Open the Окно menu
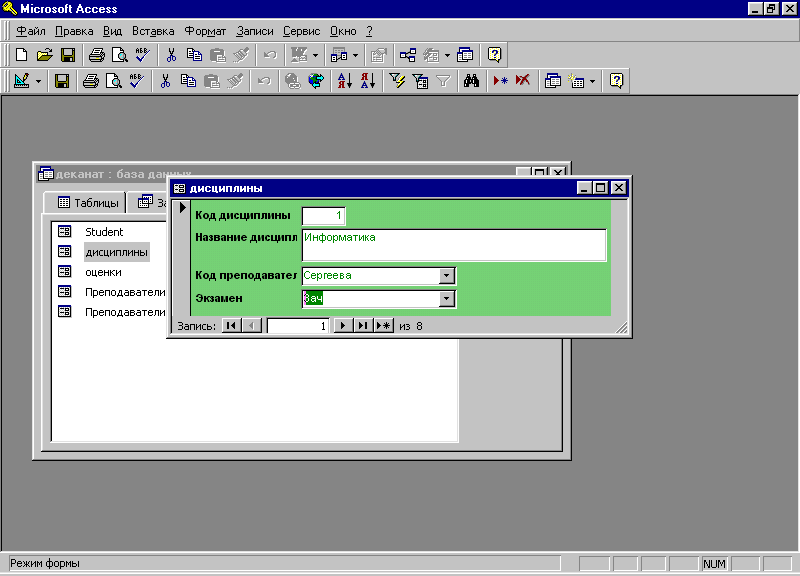This screenshot has width=800, height=576. (x=343, y=31)
